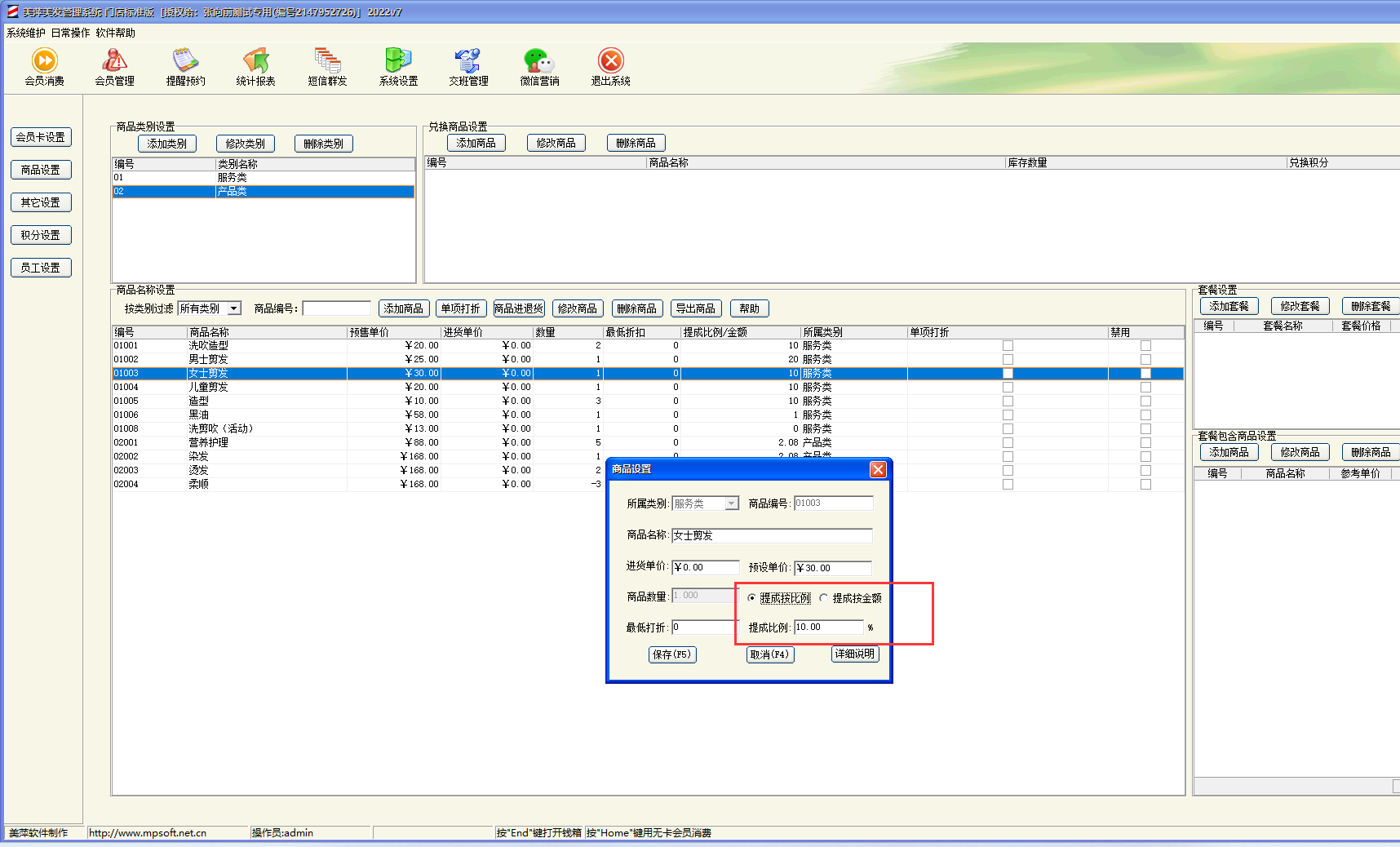The width and height of the screenshot is (1400, 847).
Task: Click 删除商品 in 兑换商品设置 panel
Action: click(636, 143)
